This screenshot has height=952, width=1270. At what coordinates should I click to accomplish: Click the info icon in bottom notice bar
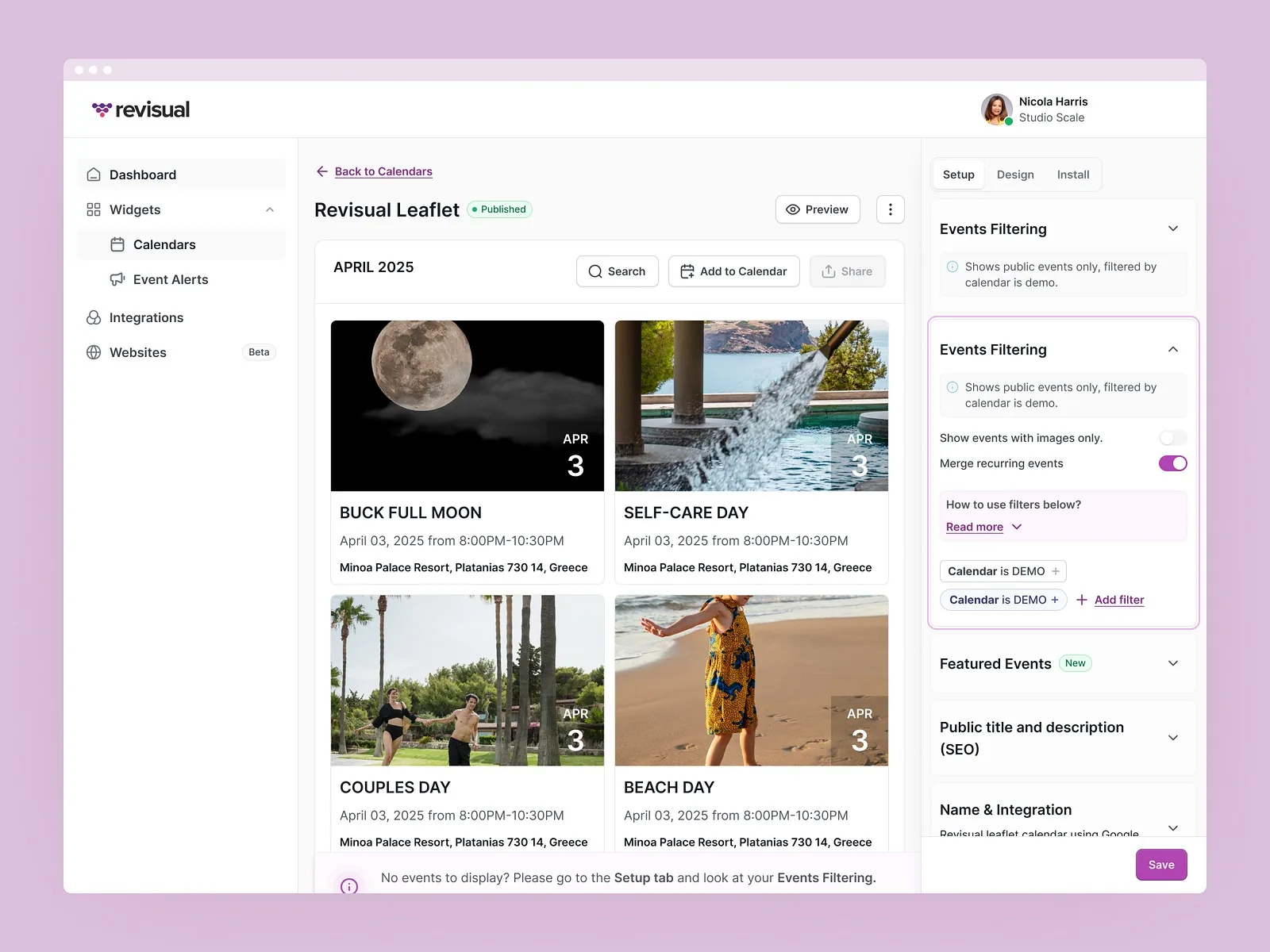pos(349,886)
